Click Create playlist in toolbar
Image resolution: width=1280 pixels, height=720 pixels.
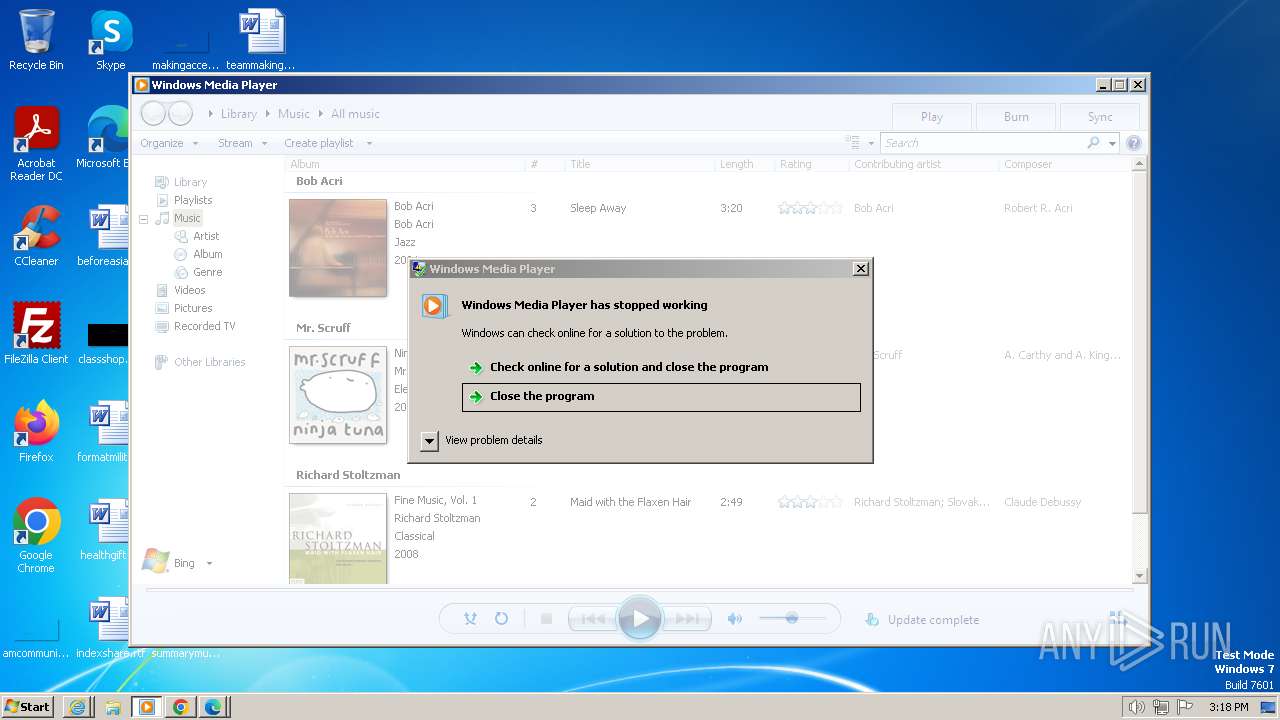tap(319, 143)
